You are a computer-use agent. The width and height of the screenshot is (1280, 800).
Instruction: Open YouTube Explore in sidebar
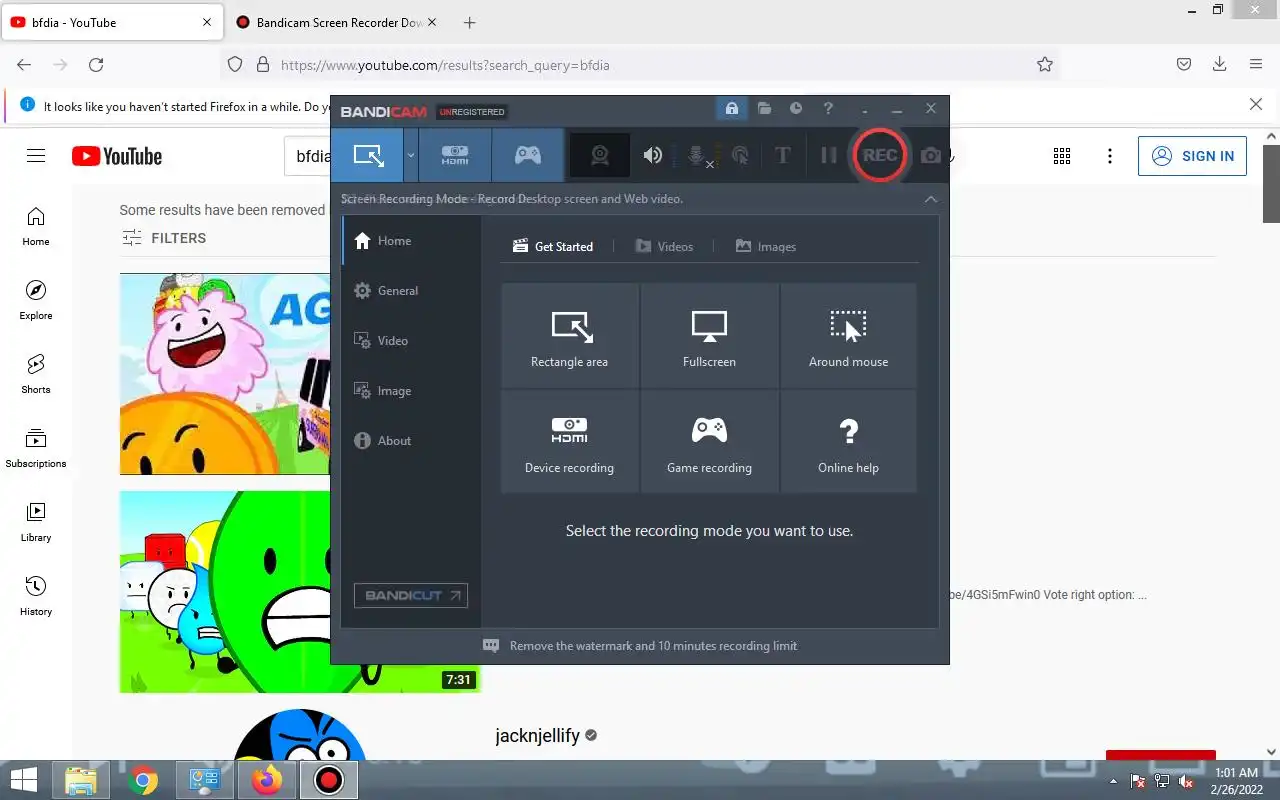[x=36, y=301]
